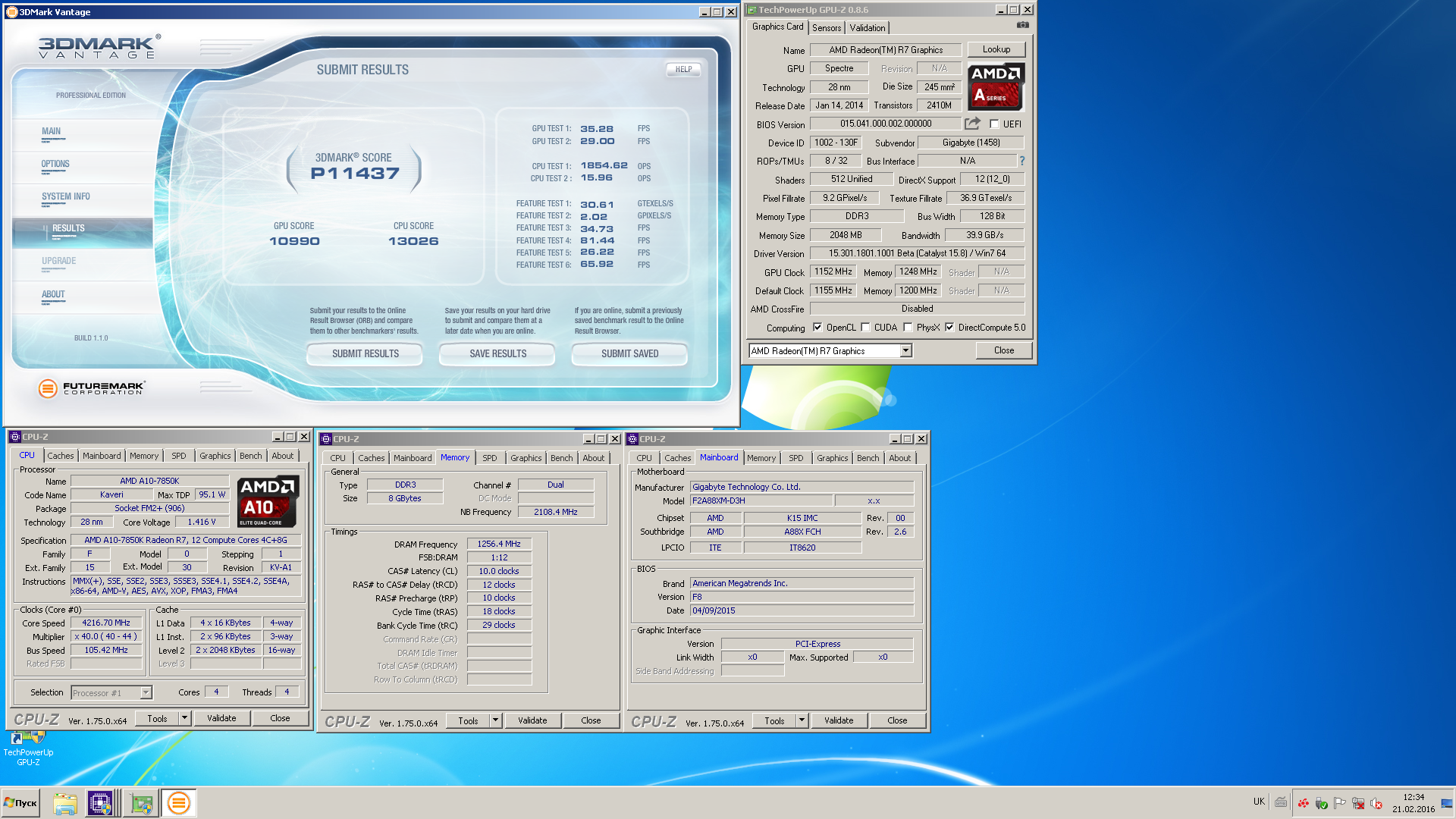Click Safely Remove Hardware tray icon
The width and height of the screenshot is (1456, 819).
point(1322,803)
